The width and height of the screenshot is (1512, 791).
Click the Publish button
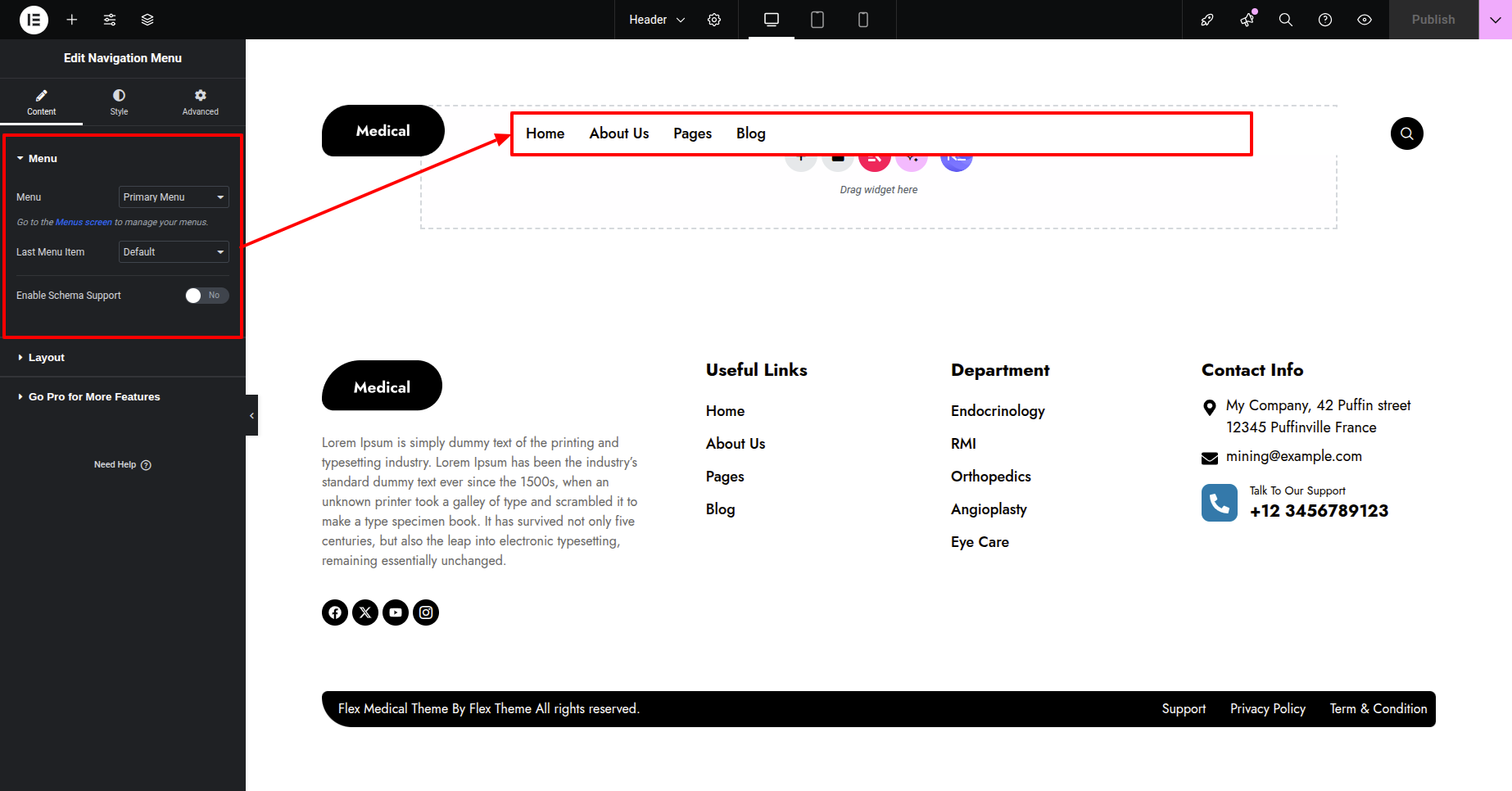tap(1433, 20)
